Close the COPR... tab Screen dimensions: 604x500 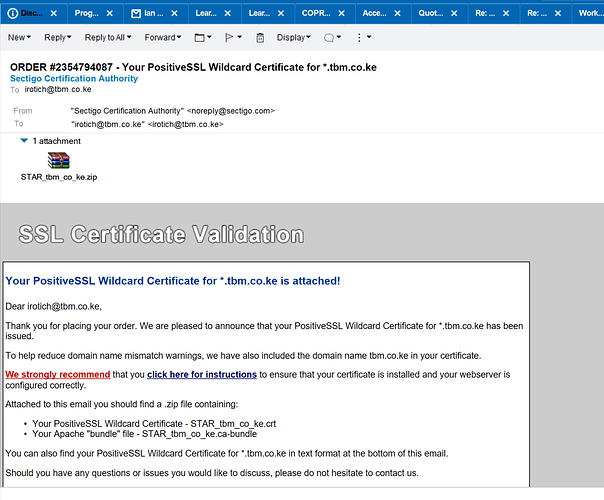342,13
